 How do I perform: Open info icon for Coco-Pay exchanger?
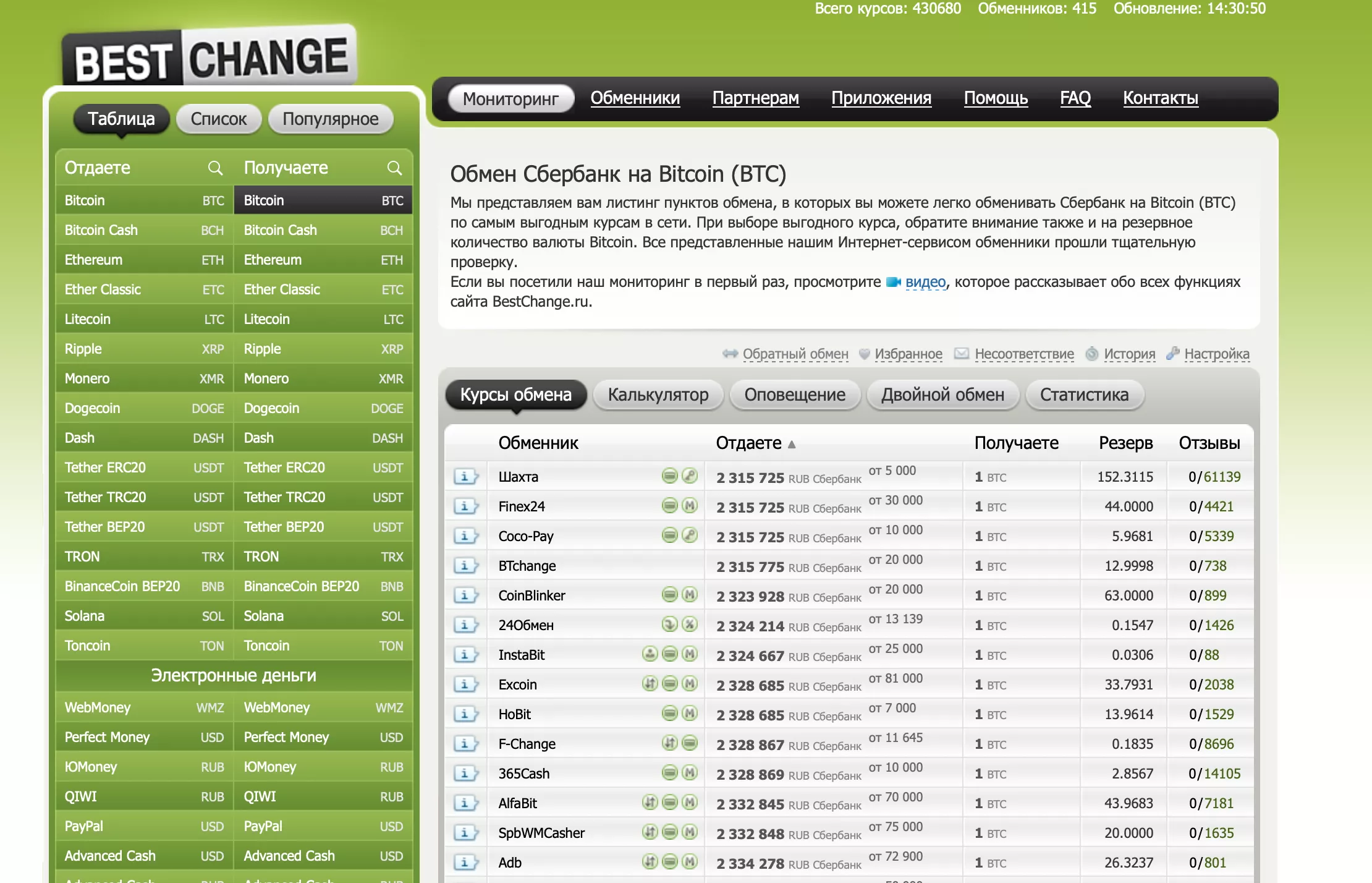[x=466, y=536]
